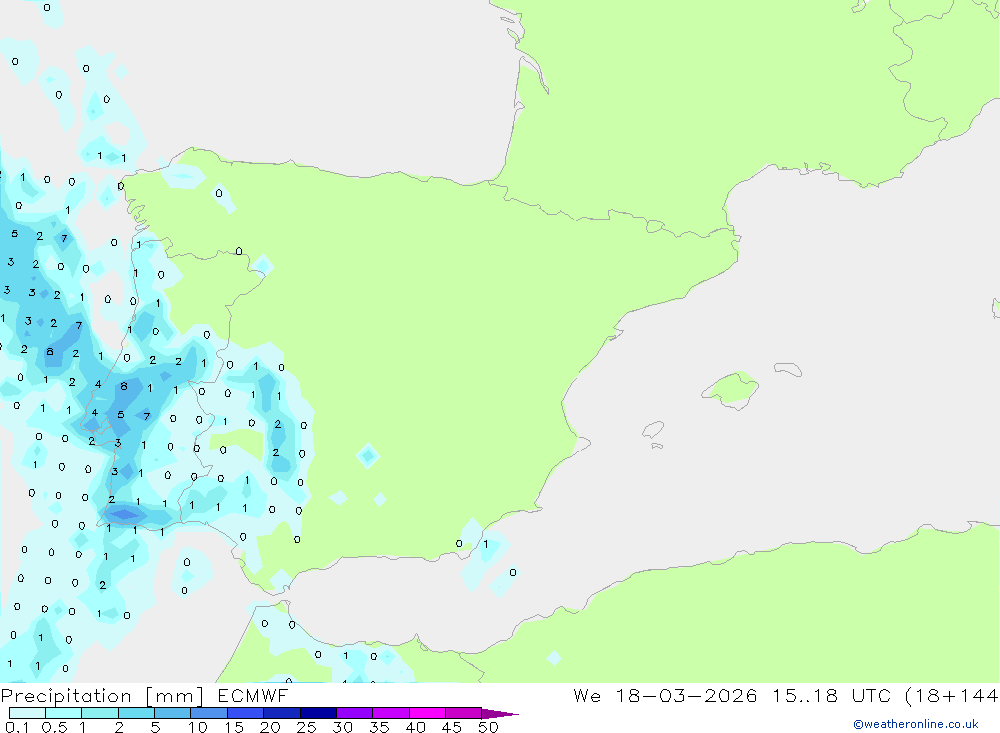Click the "0.5" legend scale label
Image resolution: width=1000 pixels, height=733 pixels.
(54, 727)
